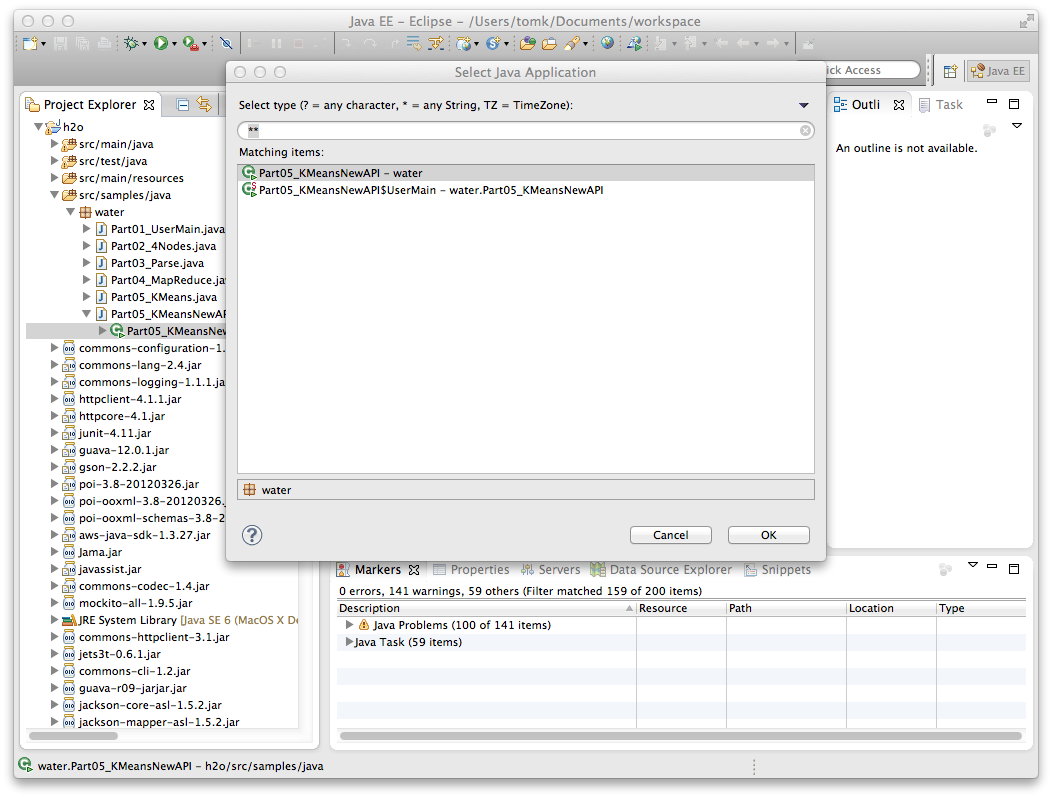Click the green Run icon in toolbar
Viewport: 1052px width, 798px height.
point(160,43)
